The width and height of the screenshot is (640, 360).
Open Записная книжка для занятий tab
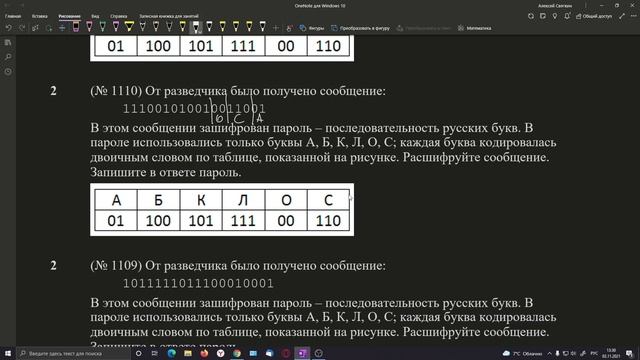169,16
